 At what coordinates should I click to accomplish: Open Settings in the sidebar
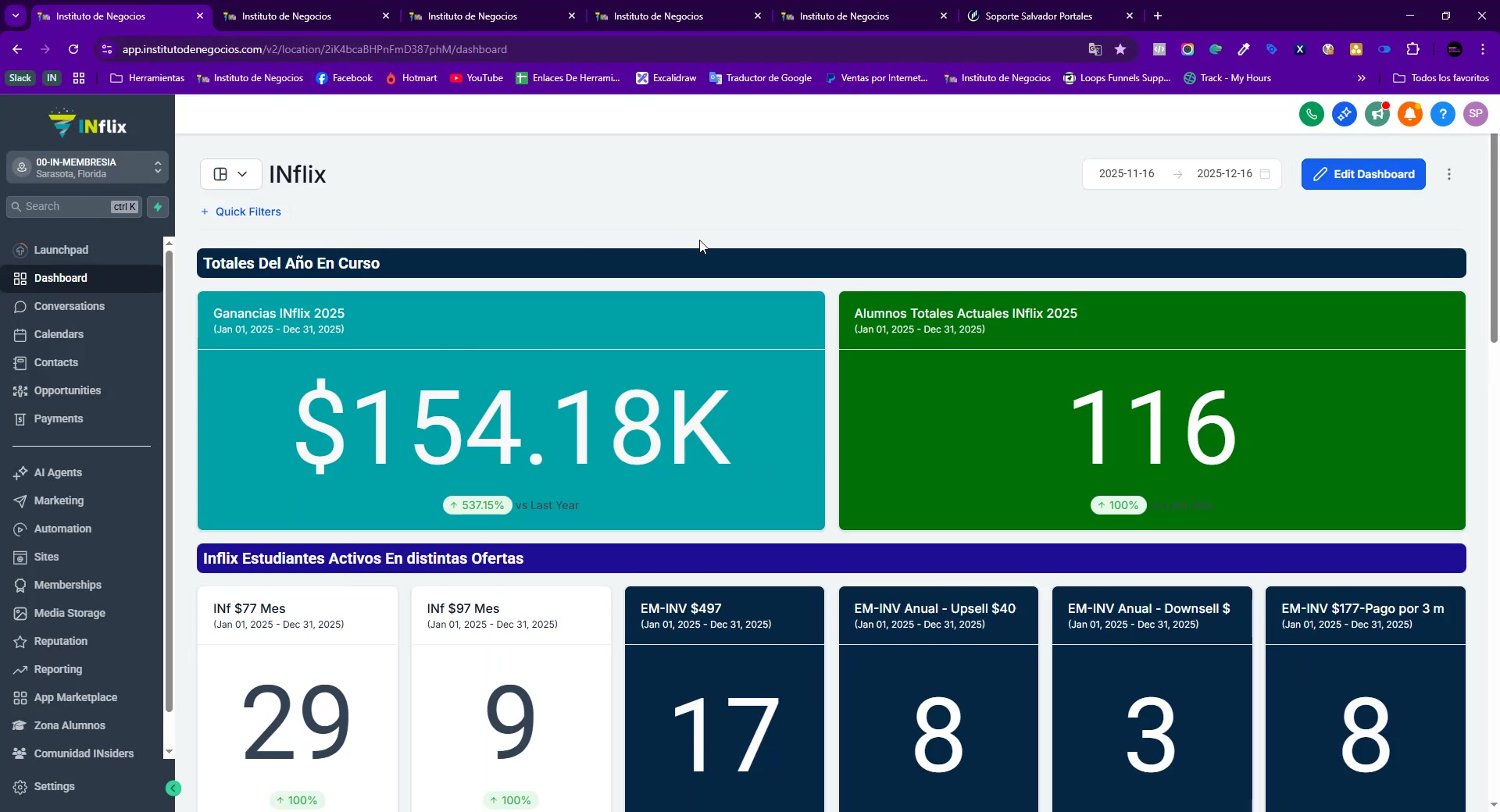(82, 786)
